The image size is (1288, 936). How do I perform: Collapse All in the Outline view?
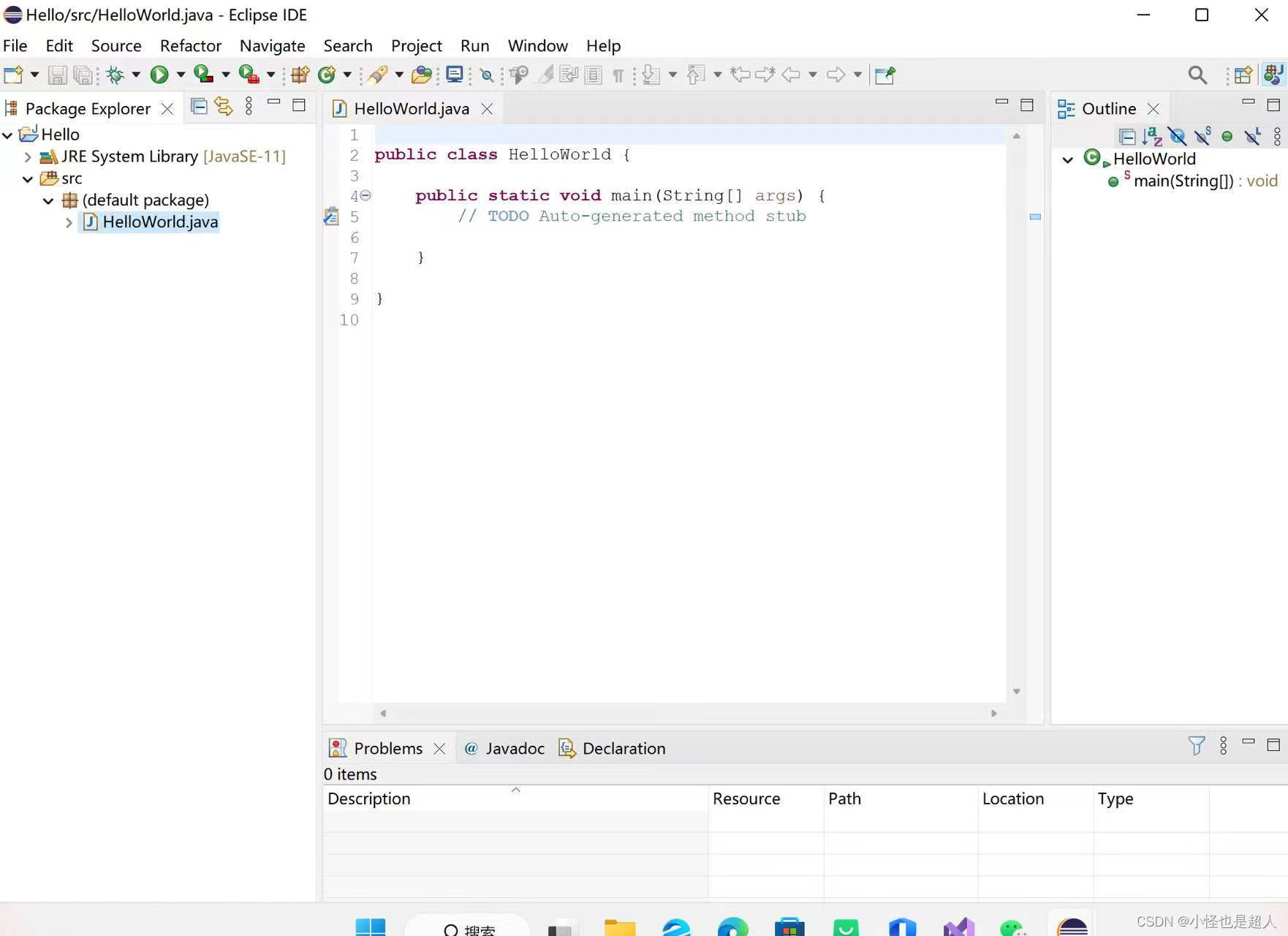pyautogui.click(x=1126, y=136)
